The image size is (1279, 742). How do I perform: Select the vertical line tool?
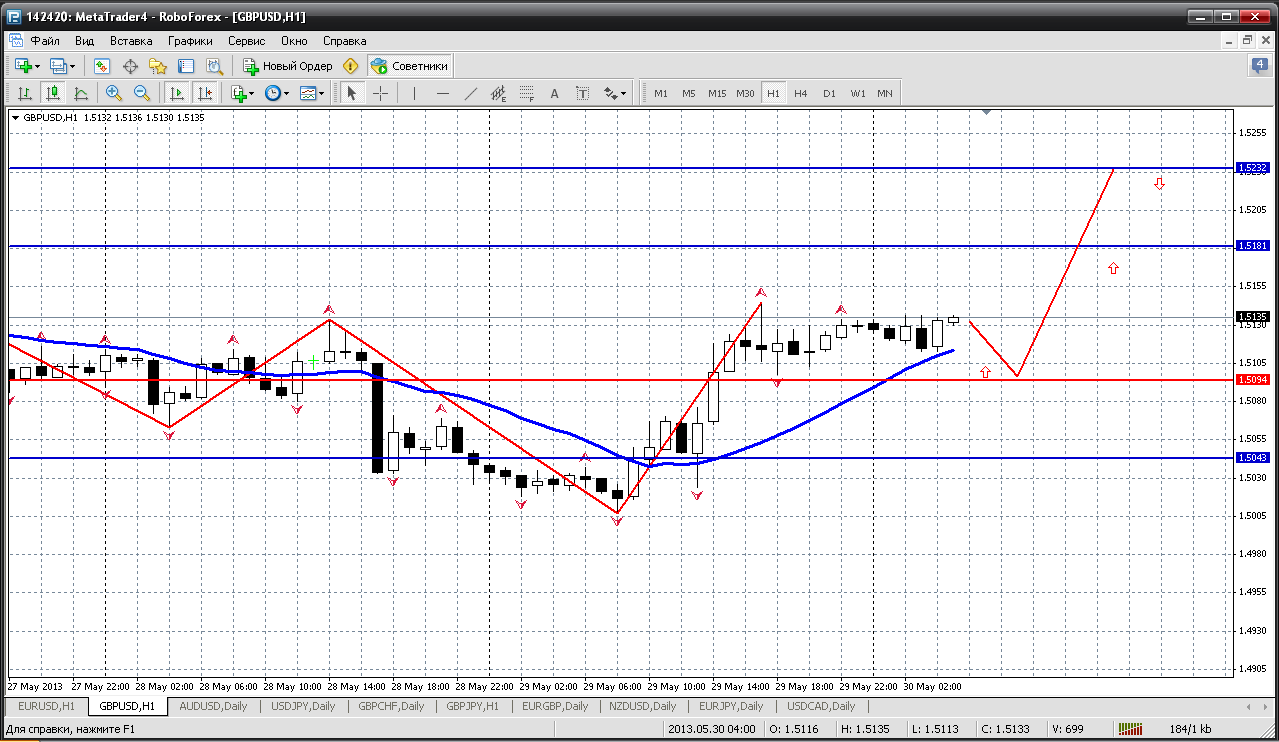414,93
